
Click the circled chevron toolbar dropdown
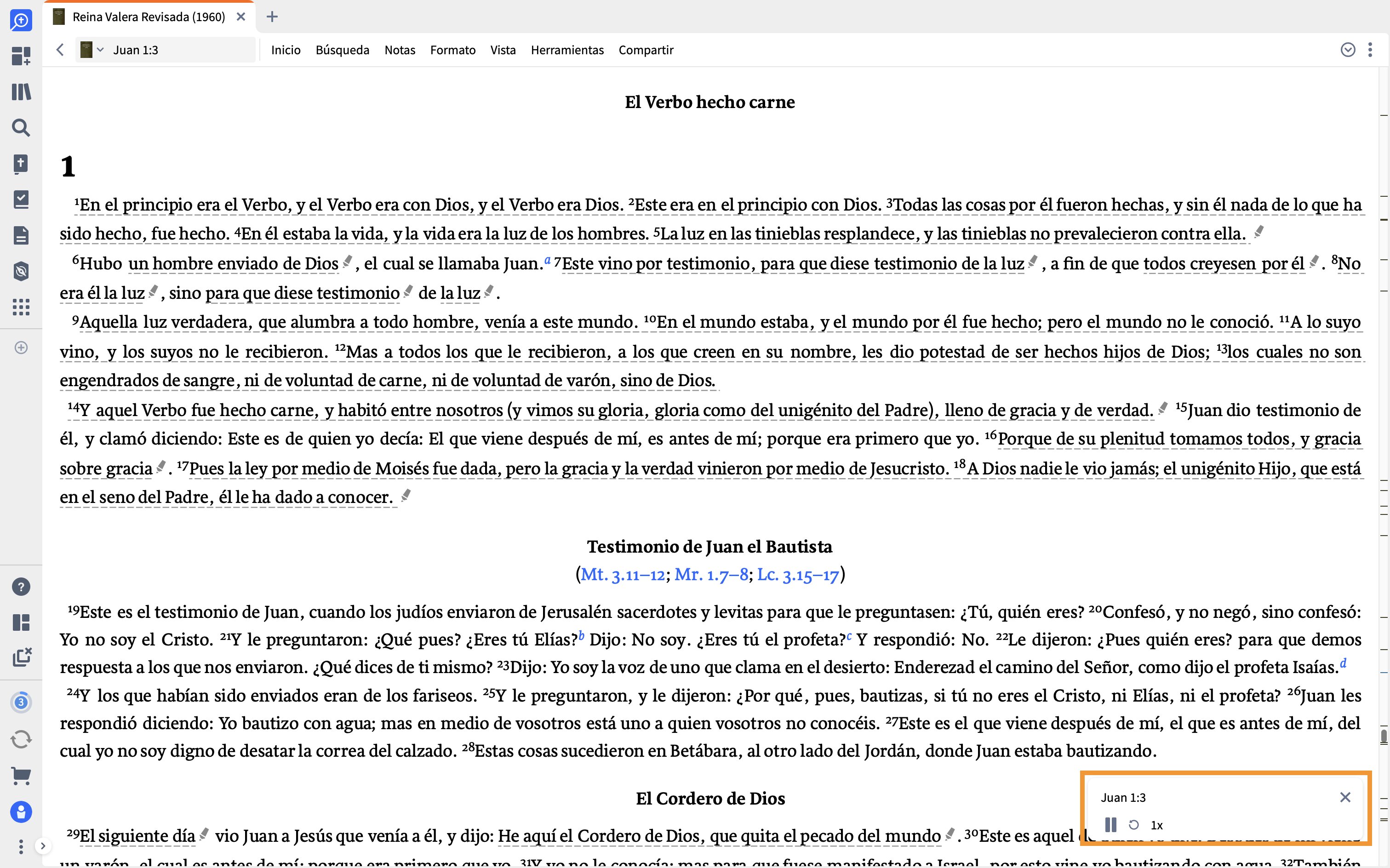(x=1348, y=50)
